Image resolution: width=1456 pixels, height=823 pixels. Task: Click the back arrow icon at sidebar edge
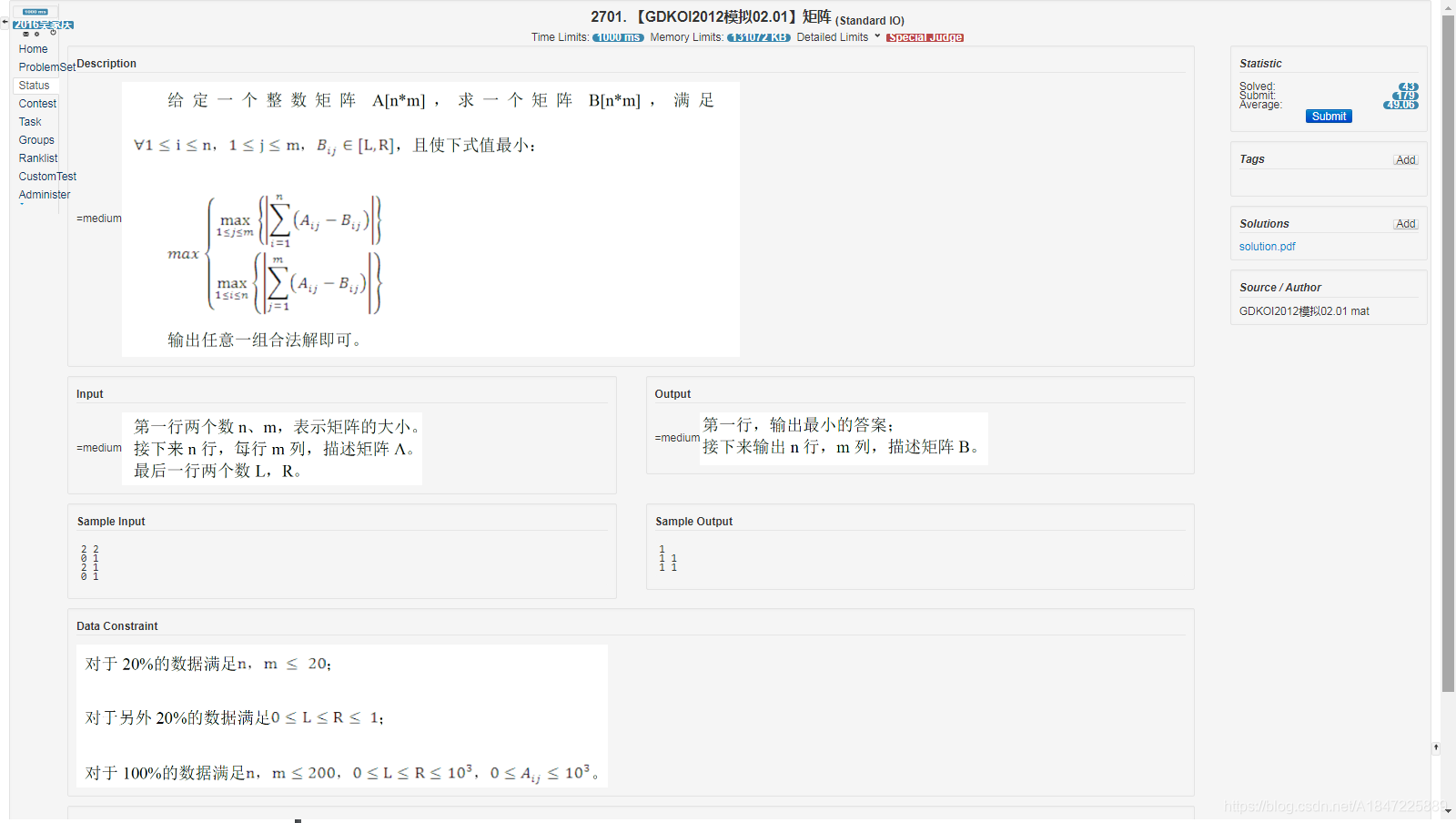[x=5, y=22]
